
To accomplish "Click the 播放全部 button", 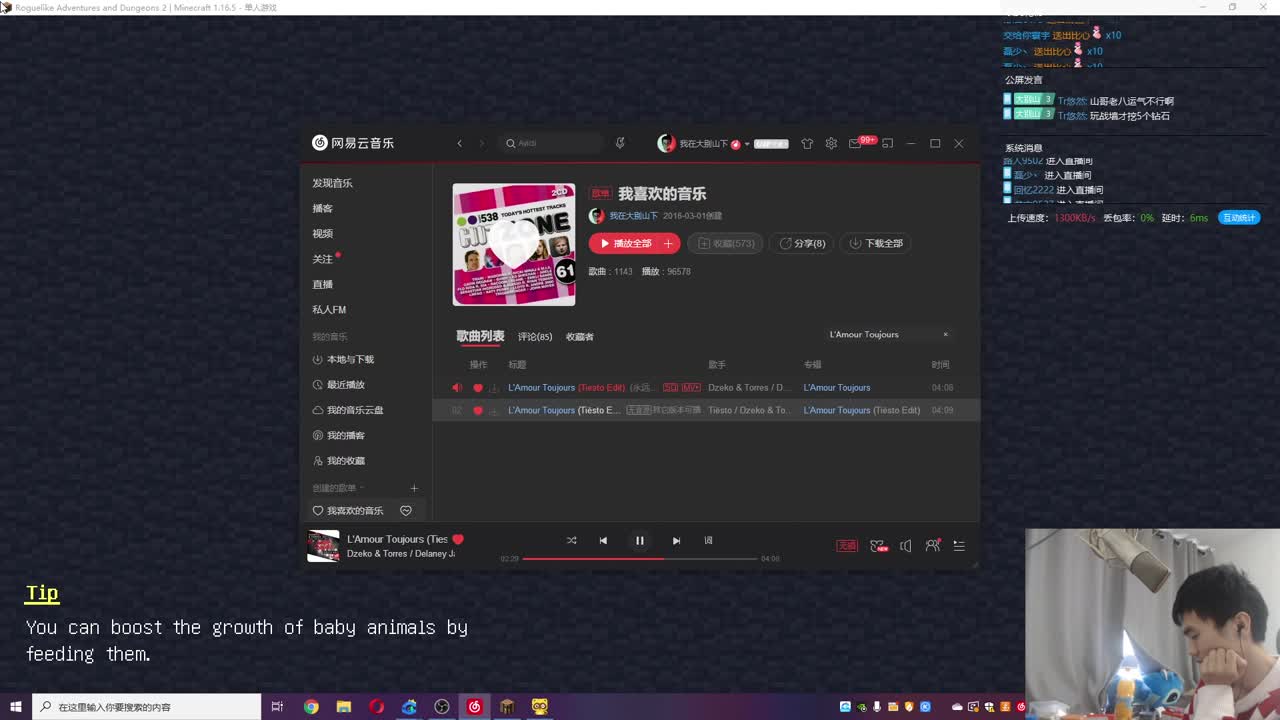I will point(633,243).
